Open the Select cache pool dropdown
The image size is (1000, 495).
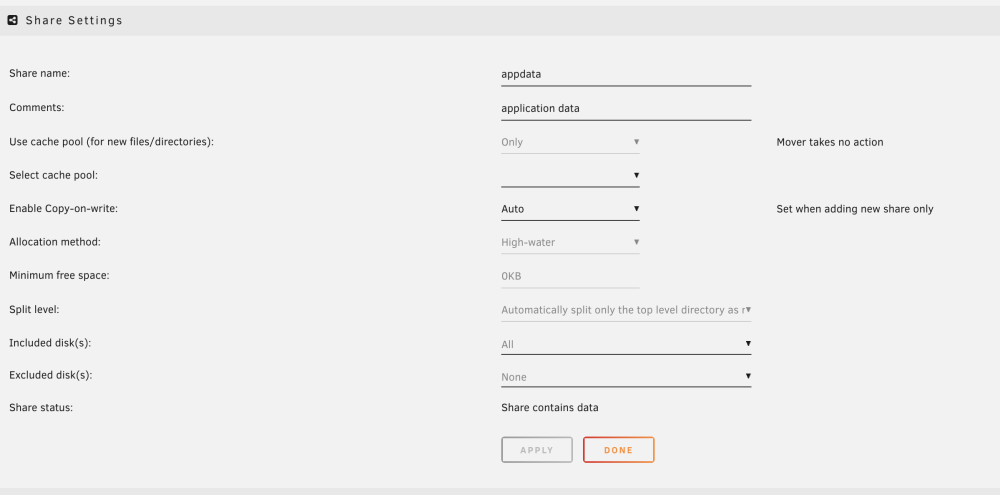[570, 175]
